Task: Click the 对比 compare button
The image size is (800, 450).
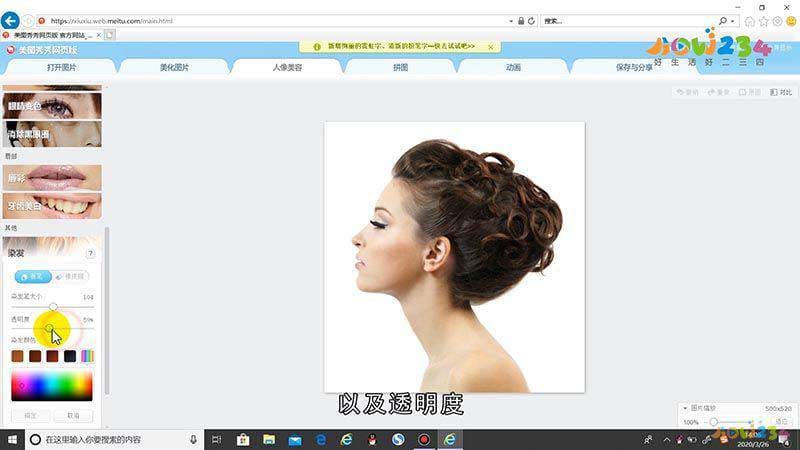Action: click(x=781, y=92)
